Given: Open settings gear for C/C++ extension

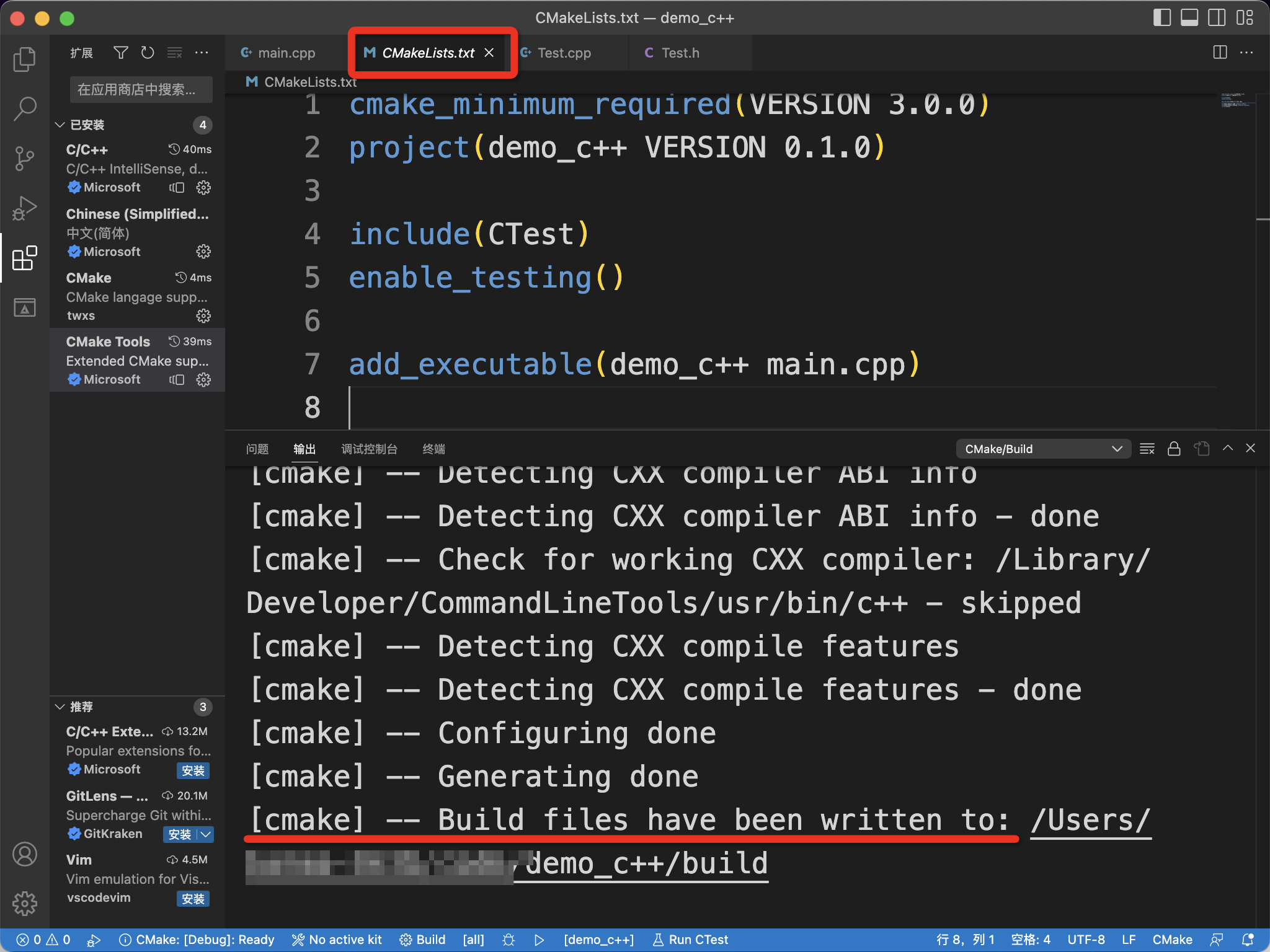Looking at the screenshot, I should (203, 187).
